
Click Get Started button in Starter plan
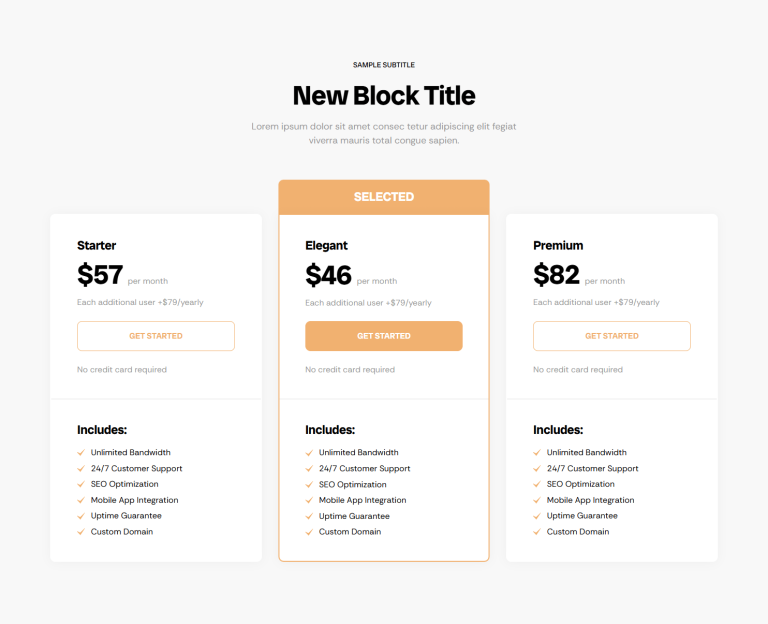[156, 336]
